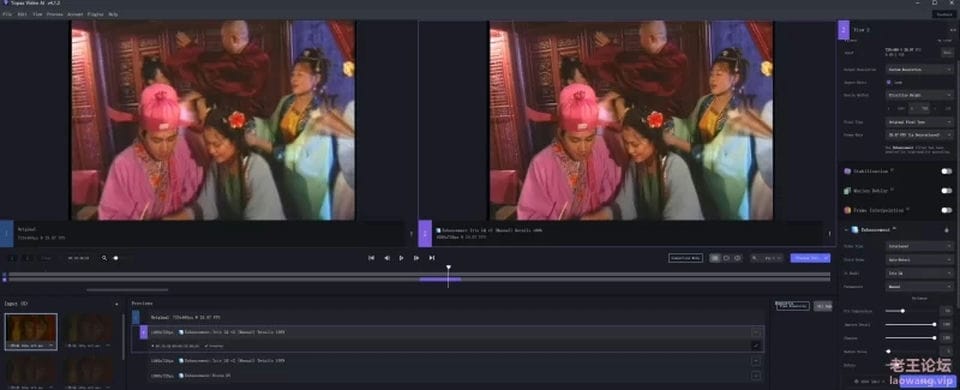
Task: Toggle the Stabilization switch
Action: pyautogui.click(x=947, y=171)
